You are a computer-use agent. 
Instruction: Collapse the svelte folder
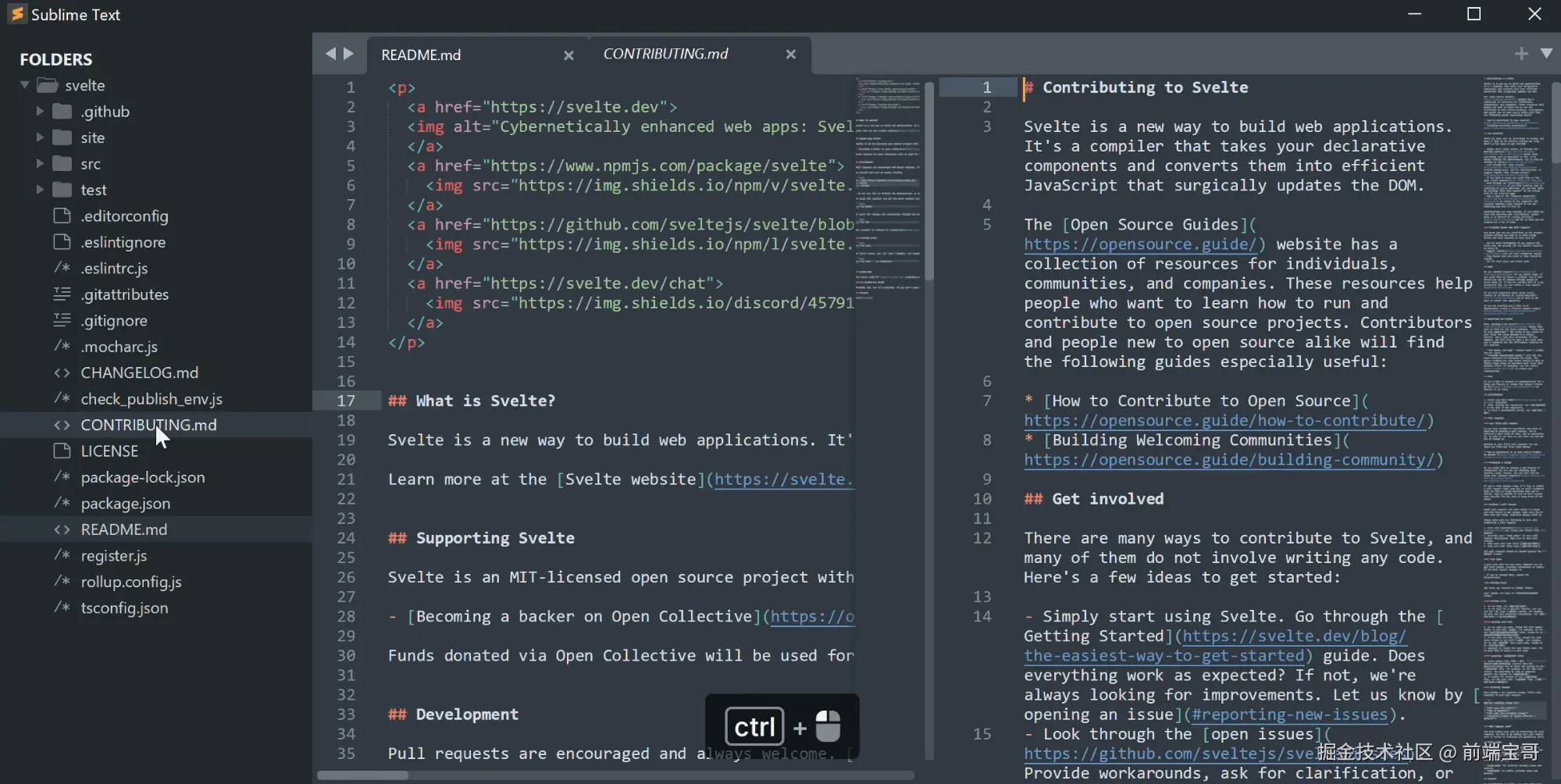pos(24,84)
